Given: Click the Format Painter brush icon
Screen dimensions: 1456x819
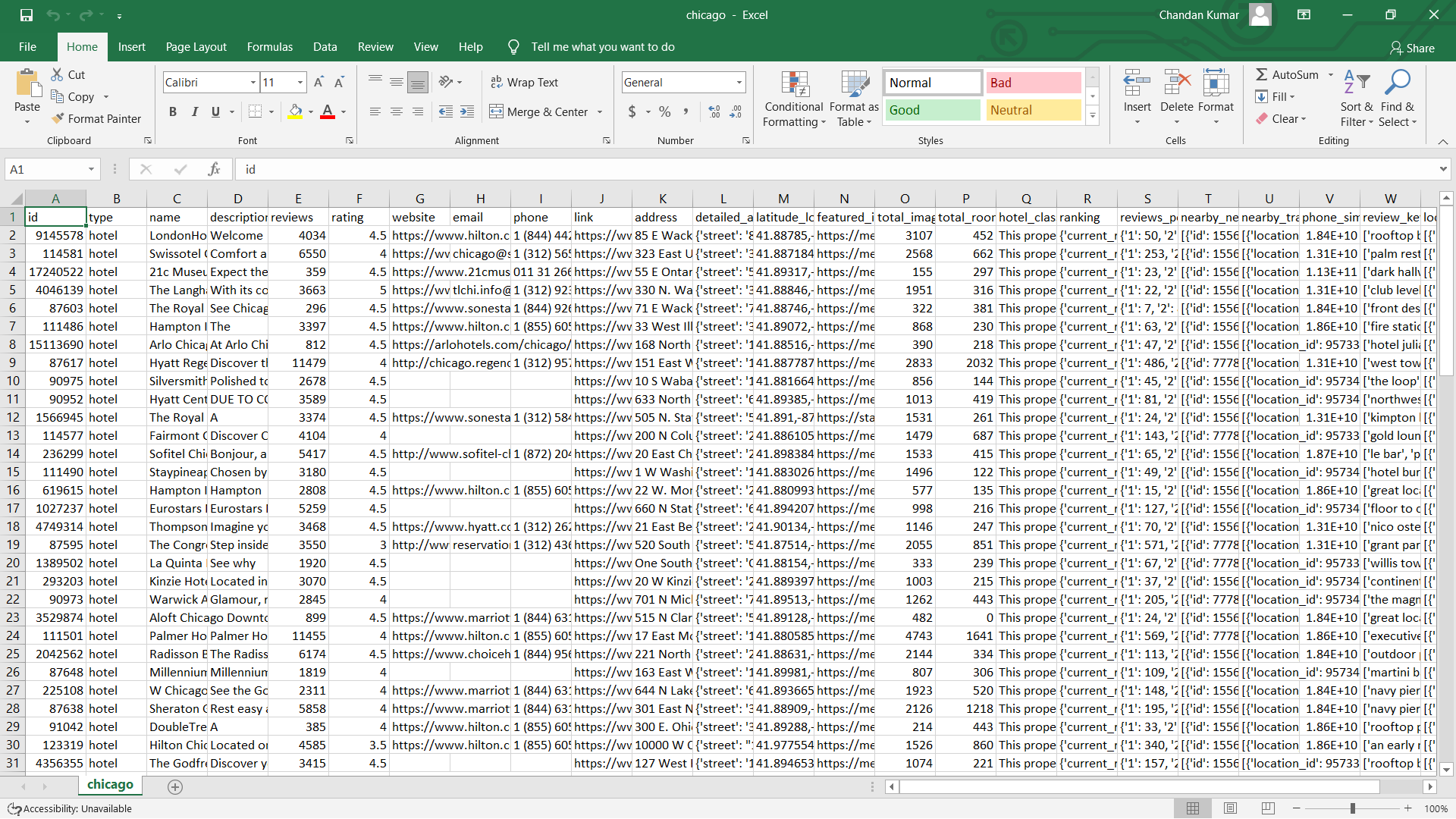Looking at the screenshot, I should [58, 118].
